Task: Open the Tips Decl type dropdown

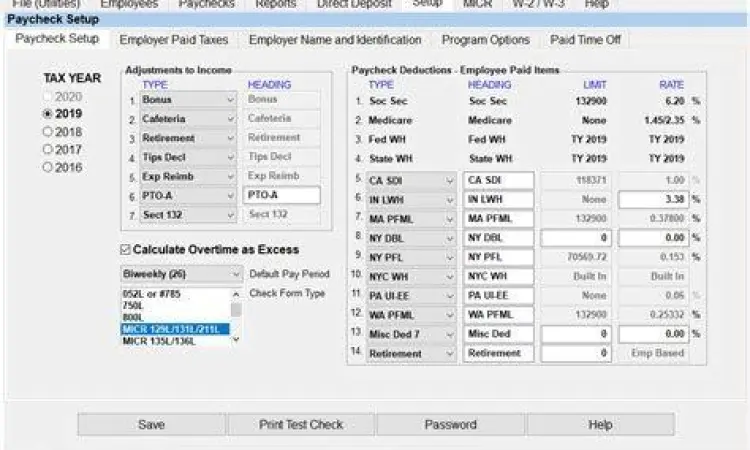Action: (x=188, y=157)
